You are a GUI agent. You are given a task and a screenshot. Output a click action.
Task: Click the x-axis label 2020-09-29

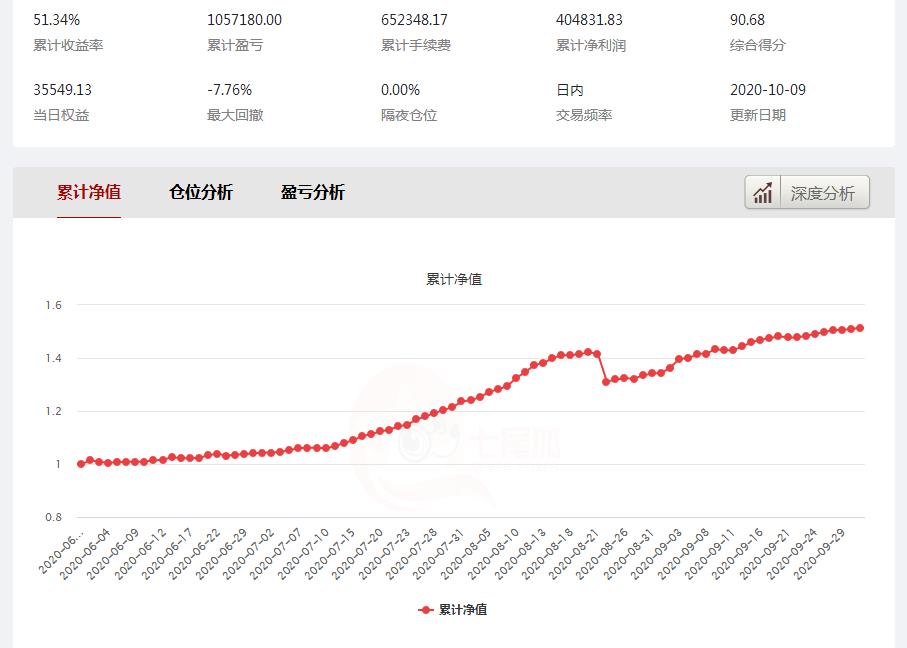point(821,555)
